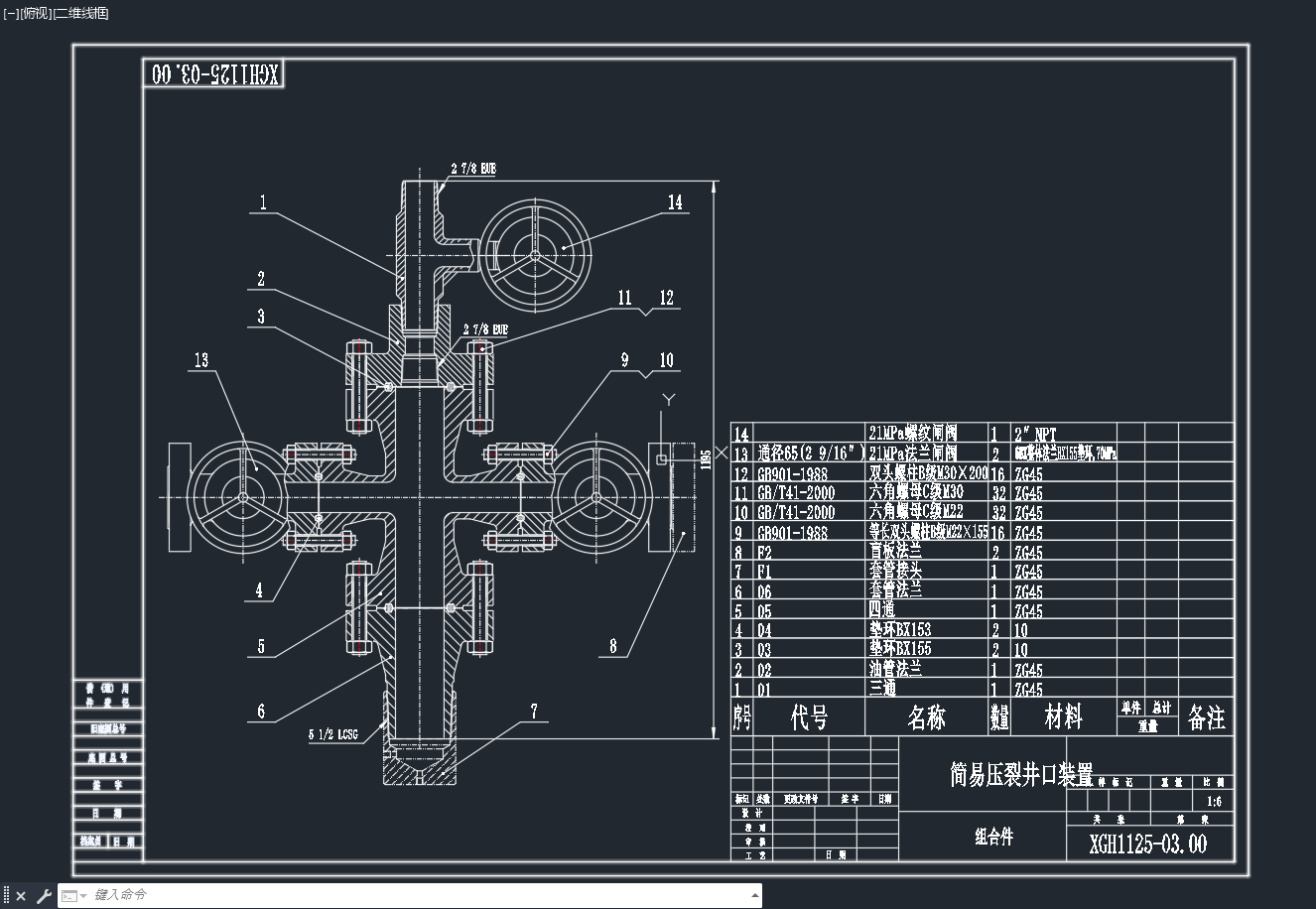Select balloon number 6 at lower left
This screenshot has height=909, width=1316.
tap(261, 711)
